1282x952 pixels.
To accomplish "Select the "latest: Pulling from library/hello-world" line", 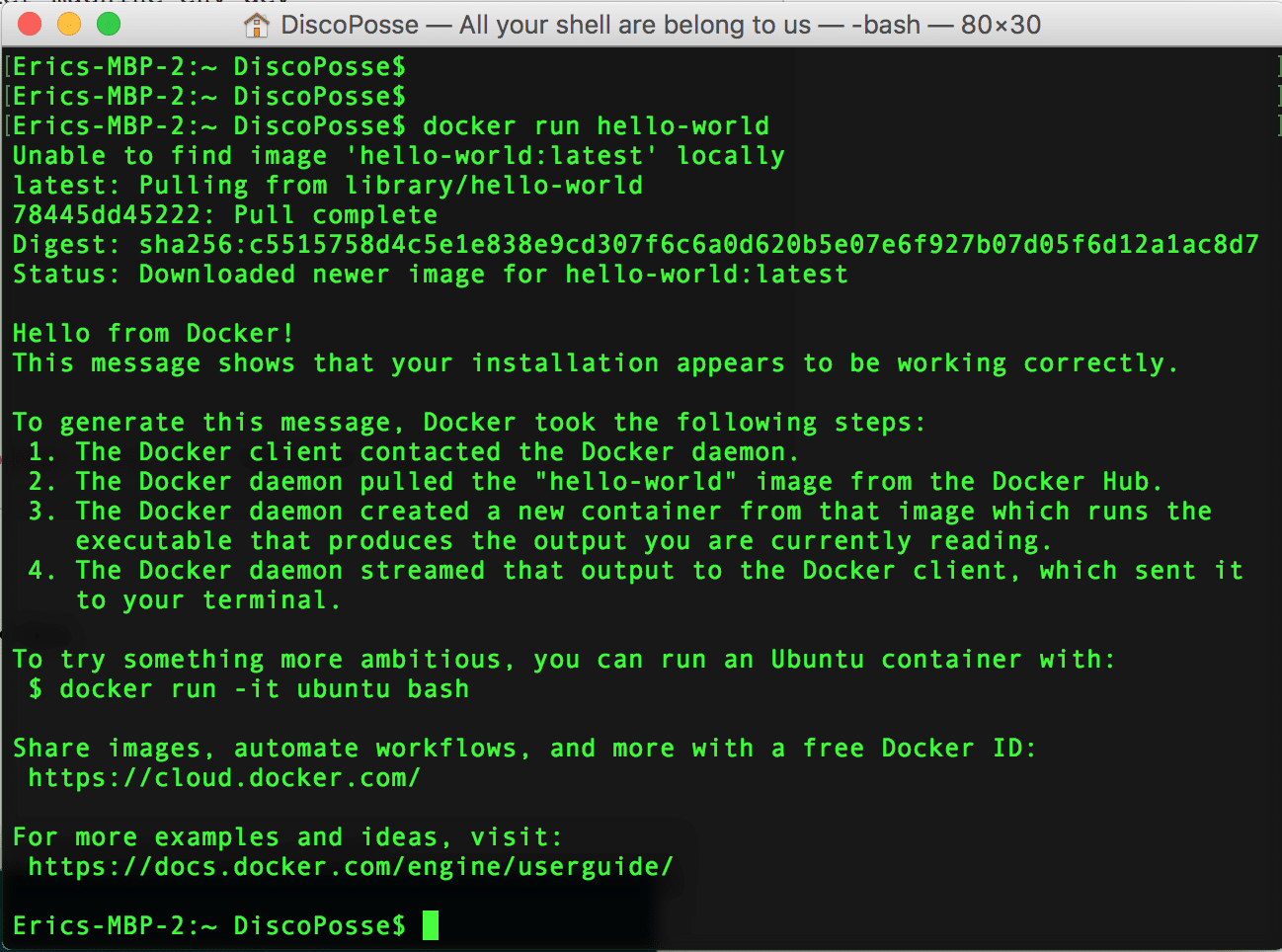I will coord(328,186).
